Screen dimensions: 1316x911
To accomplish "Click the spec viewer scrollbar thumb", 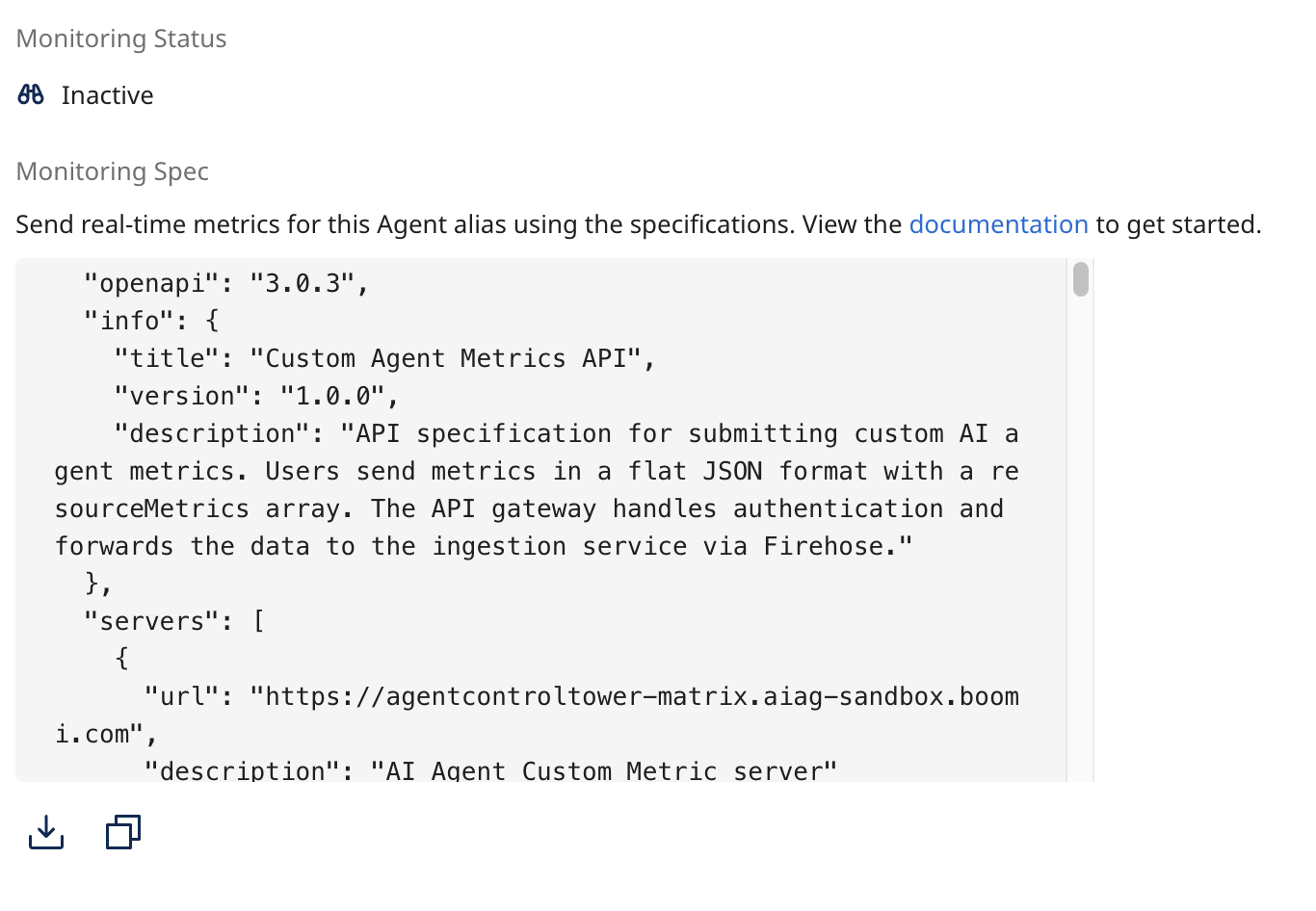I will [1080, 281].
